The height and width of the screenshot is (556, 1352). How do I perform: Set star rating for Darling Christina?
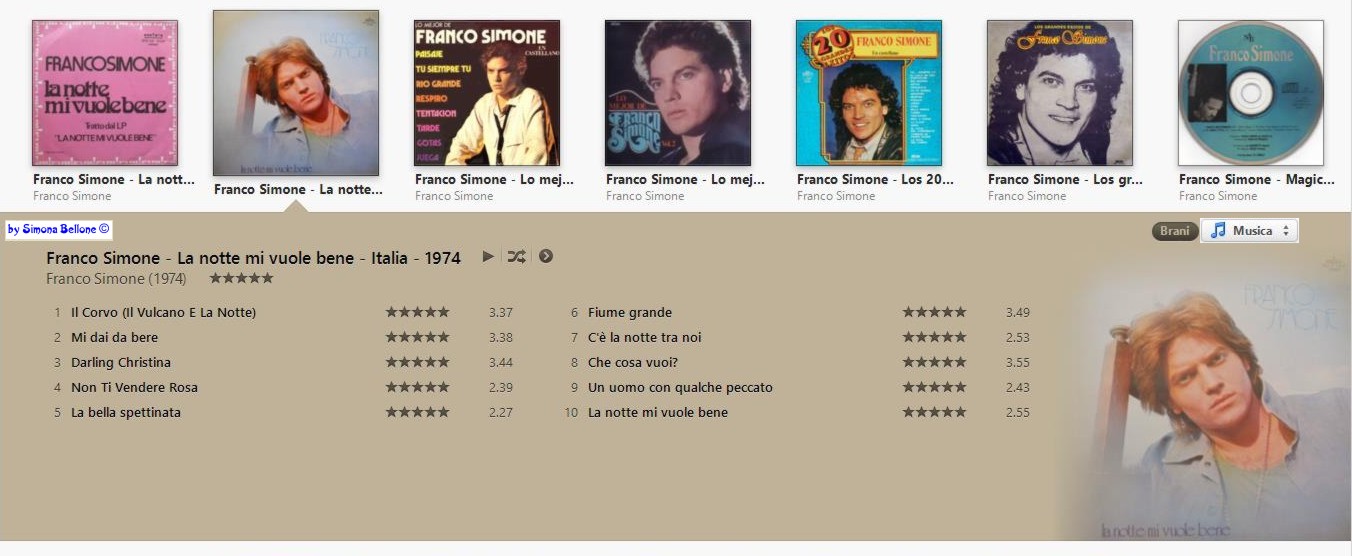pyautogui.click(x=418, y=362)
